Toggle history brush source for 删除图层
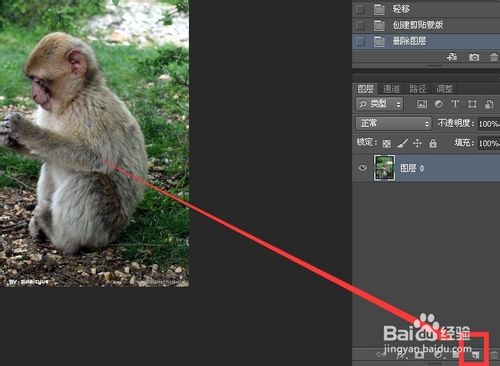 (x=360, y=41)
